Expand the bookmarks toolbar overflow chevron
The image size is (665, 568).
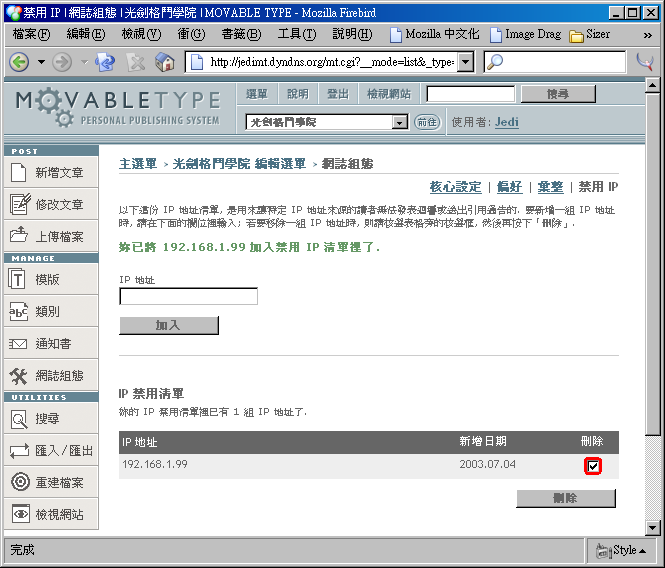coord(648,35)
